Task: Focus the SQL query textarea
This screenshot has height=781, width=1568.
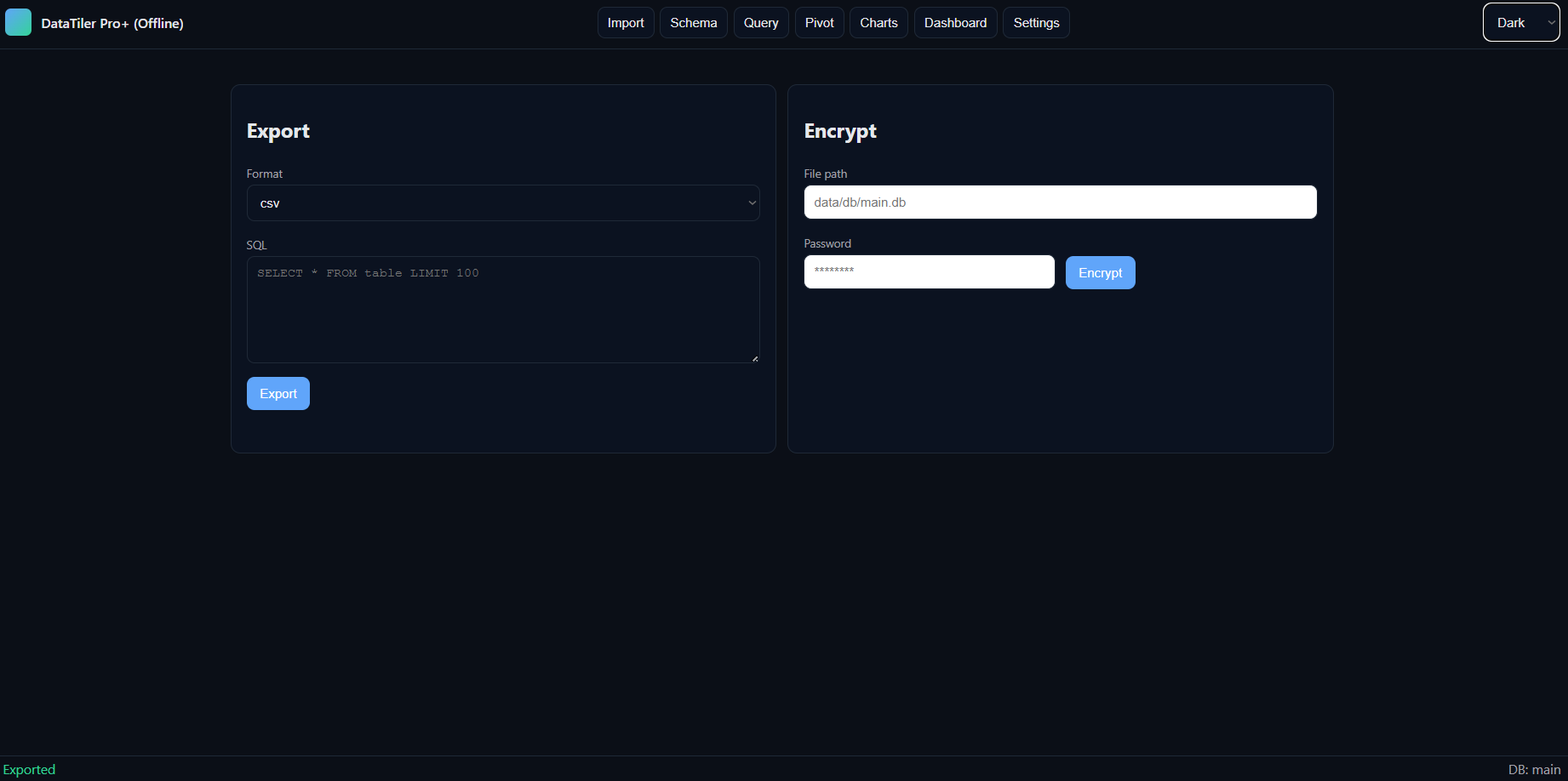Action: pos(503,310)
